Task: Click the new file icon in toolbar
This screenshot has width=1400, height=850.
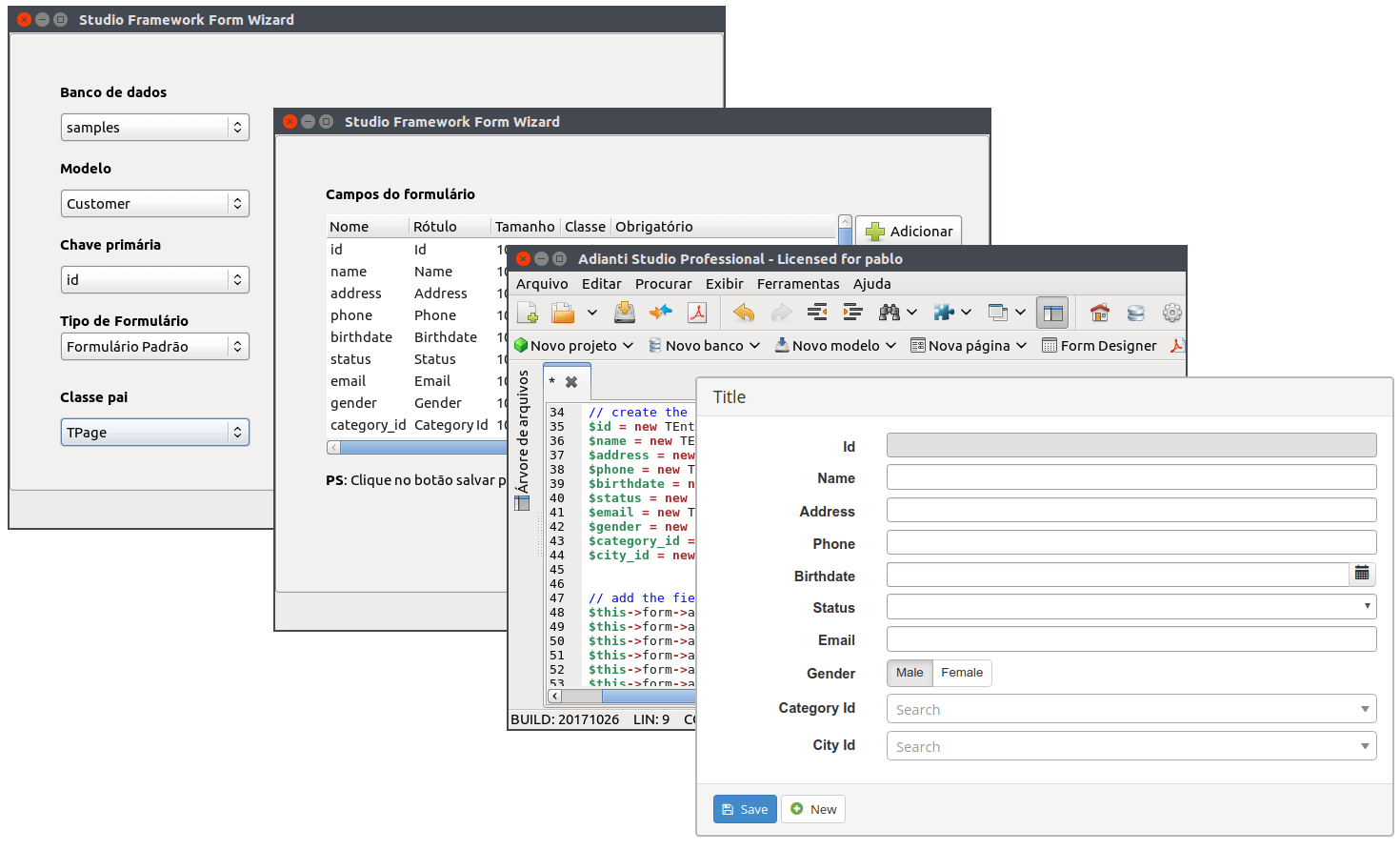Action: tap(528, 313)
